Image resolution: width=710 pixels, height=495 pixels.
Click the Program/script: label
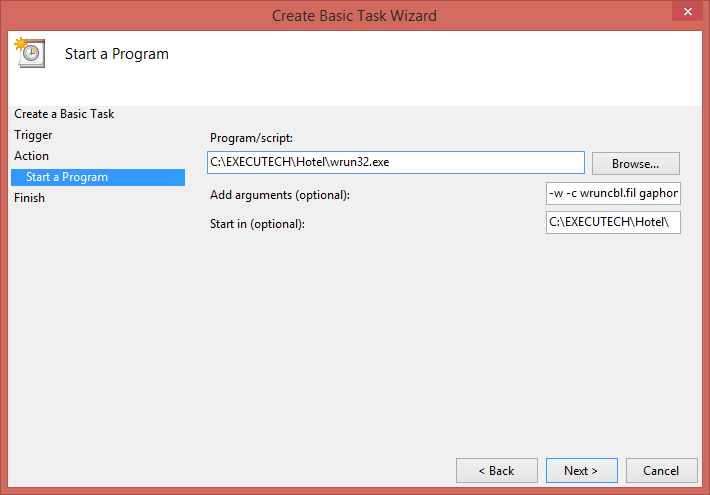coord(251,138)
